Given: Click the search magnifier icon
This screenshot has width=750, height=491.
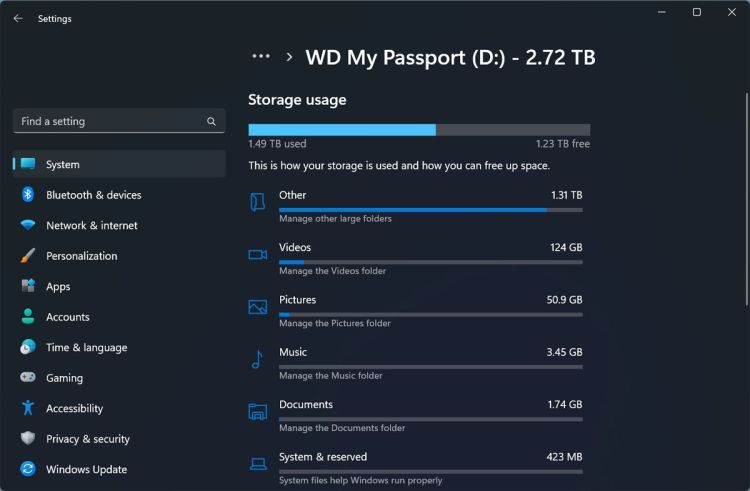Looking at the screenshot, I should 211,122.
